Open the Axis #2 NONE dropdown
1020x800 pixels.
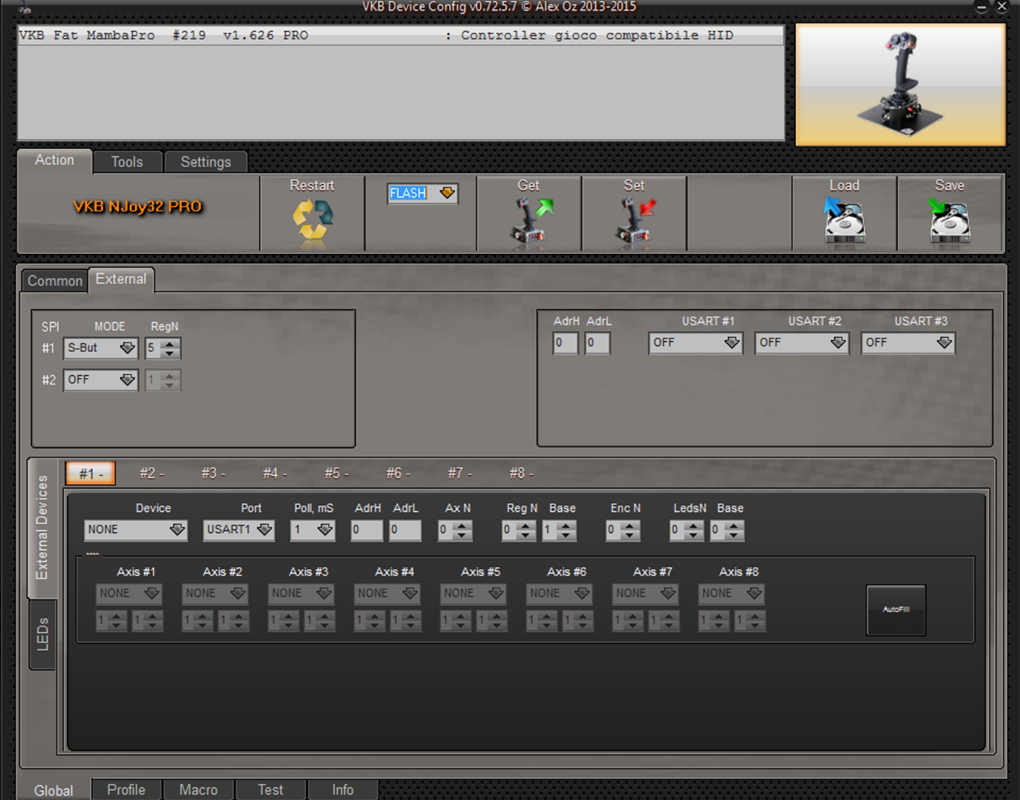(x=215, y=593)
